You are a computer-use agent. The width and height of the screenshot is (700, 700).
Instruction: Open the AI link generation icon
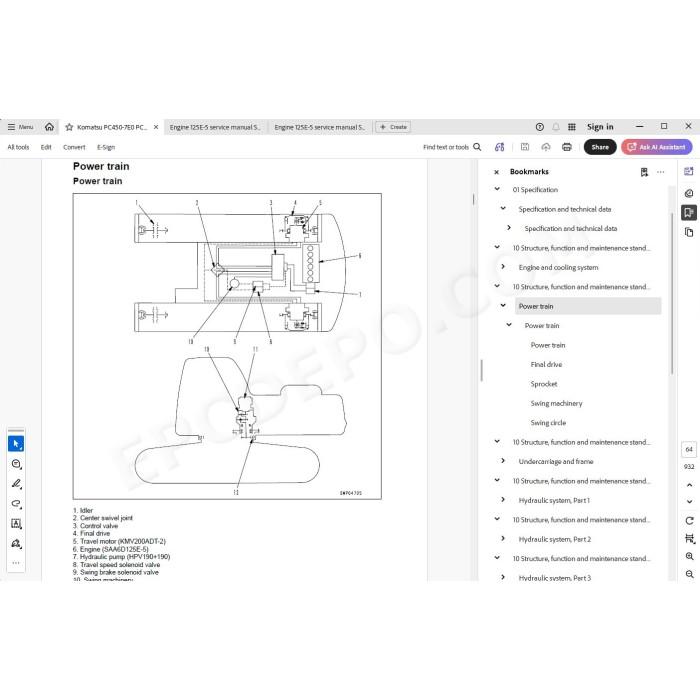coord(500,147)
